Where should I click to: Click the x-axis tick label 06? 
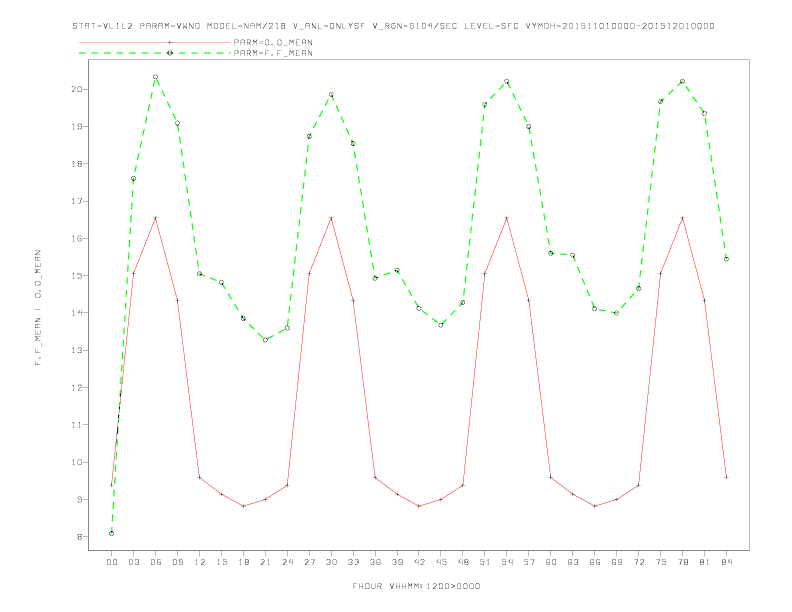tap(156, 562)
